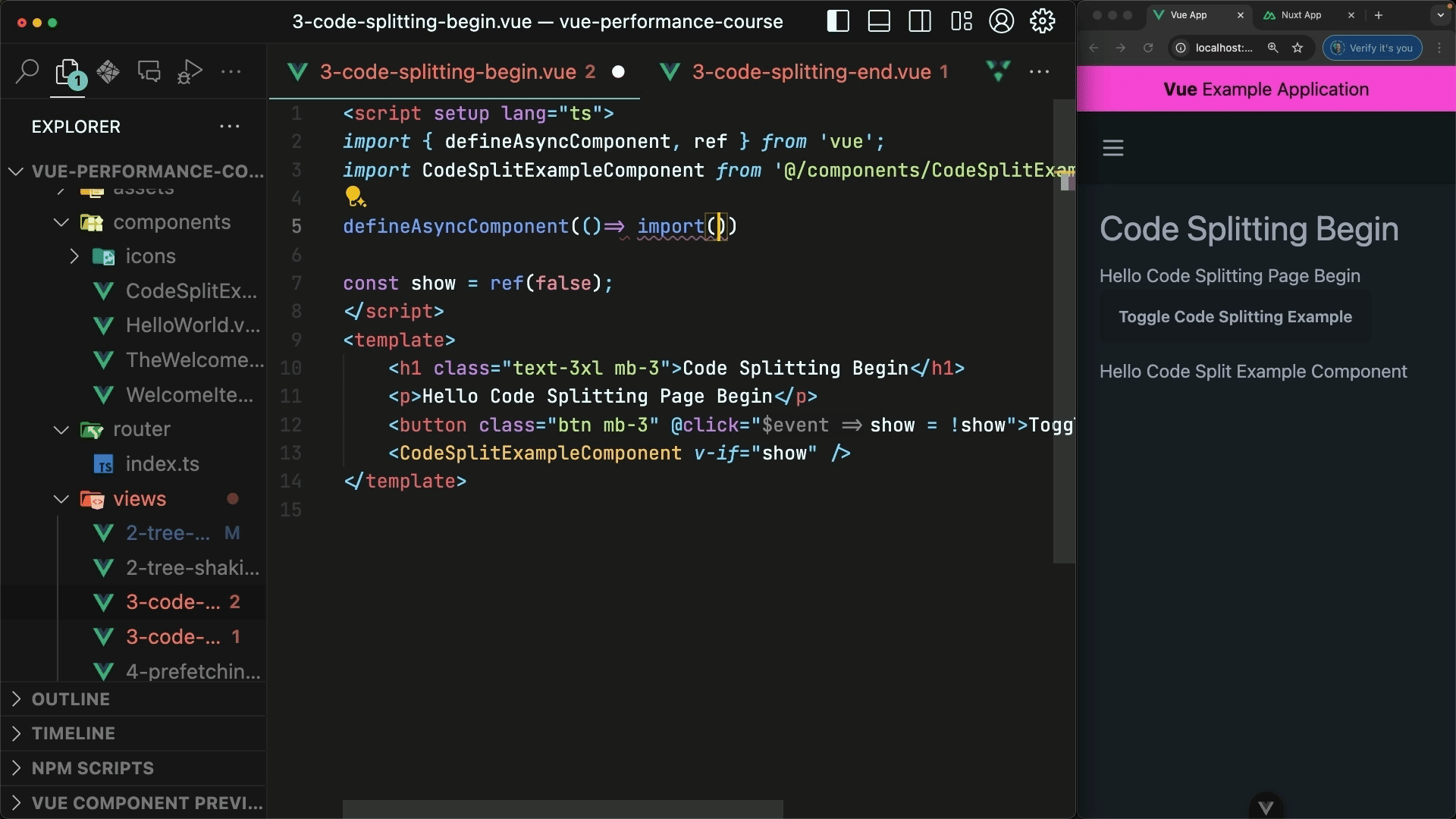Open the Search view in activity bar

coord(27,71)
